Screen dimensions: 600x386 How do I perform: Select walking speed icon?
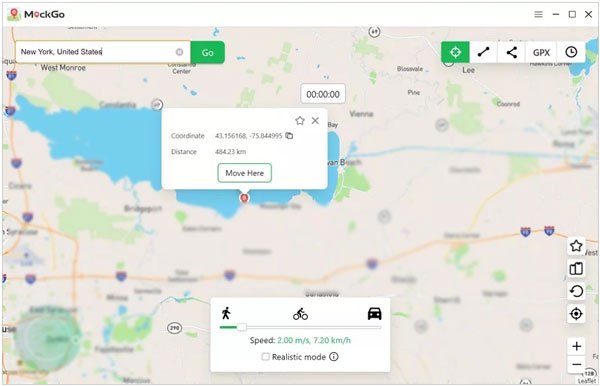pyautogui.click(x=226, y=313)
